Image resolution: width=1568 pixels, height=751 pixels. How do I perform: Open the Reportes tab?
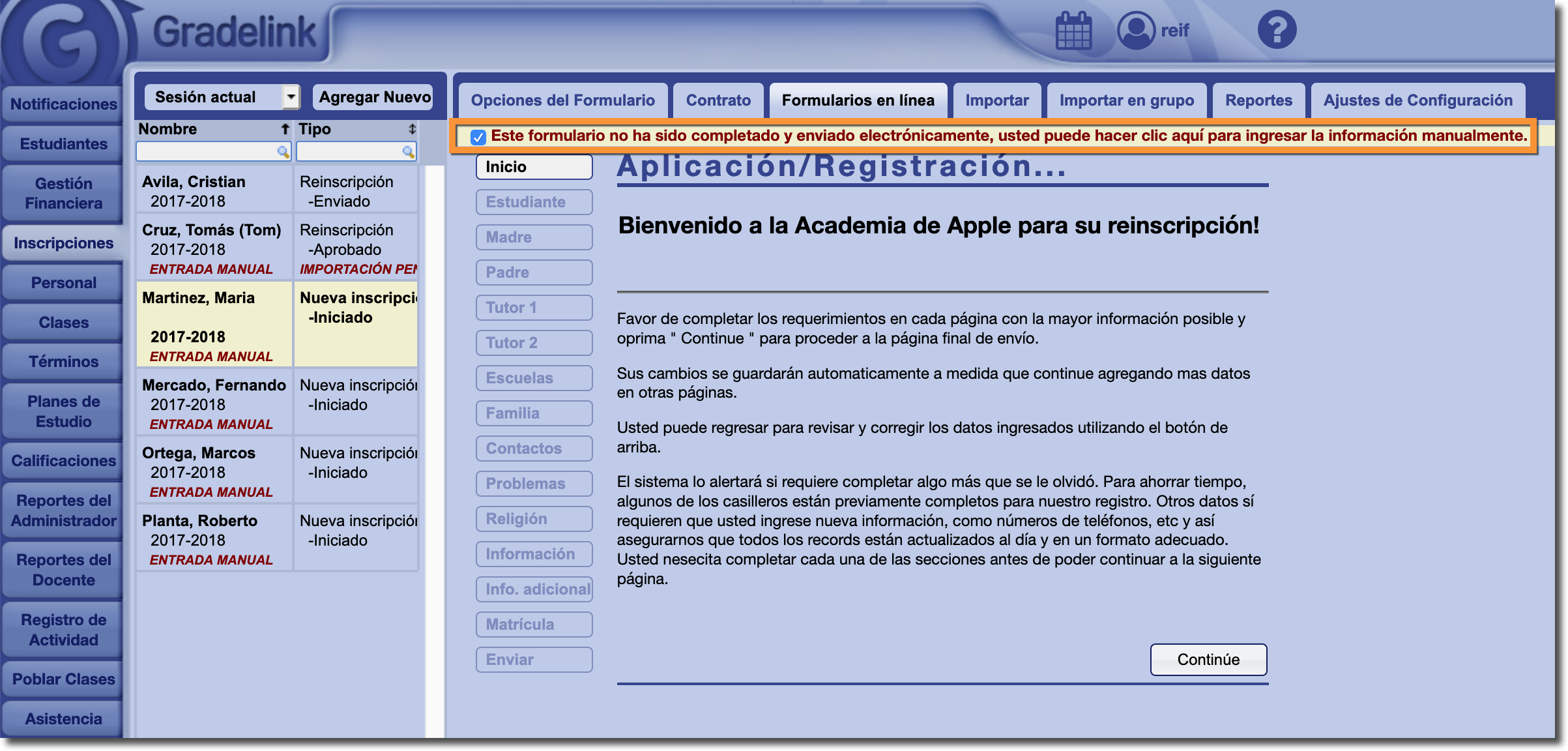coord(1258,100)
